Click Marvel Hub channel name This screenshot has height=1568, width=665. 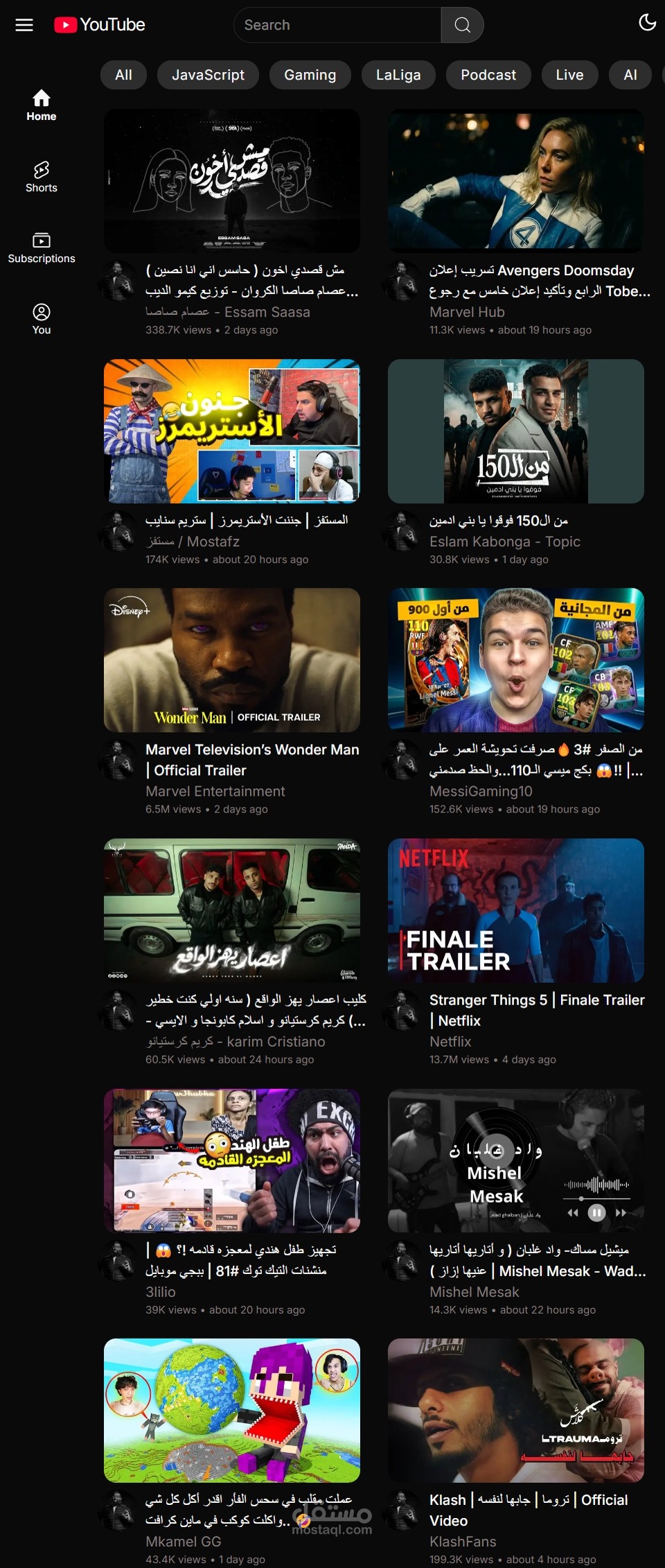click(x=467, y=312)
